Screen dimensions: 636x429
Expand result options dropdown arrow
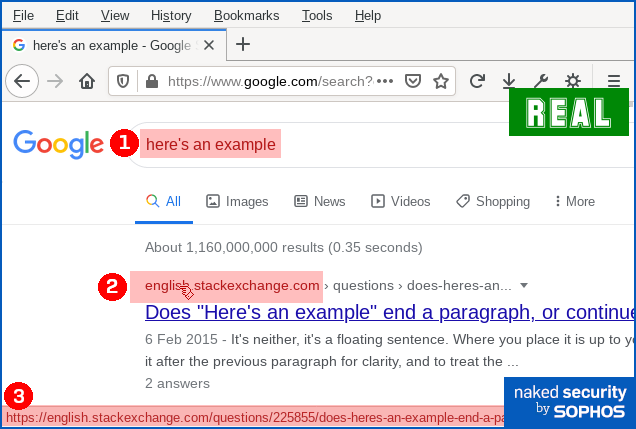[x=524, y=285]
